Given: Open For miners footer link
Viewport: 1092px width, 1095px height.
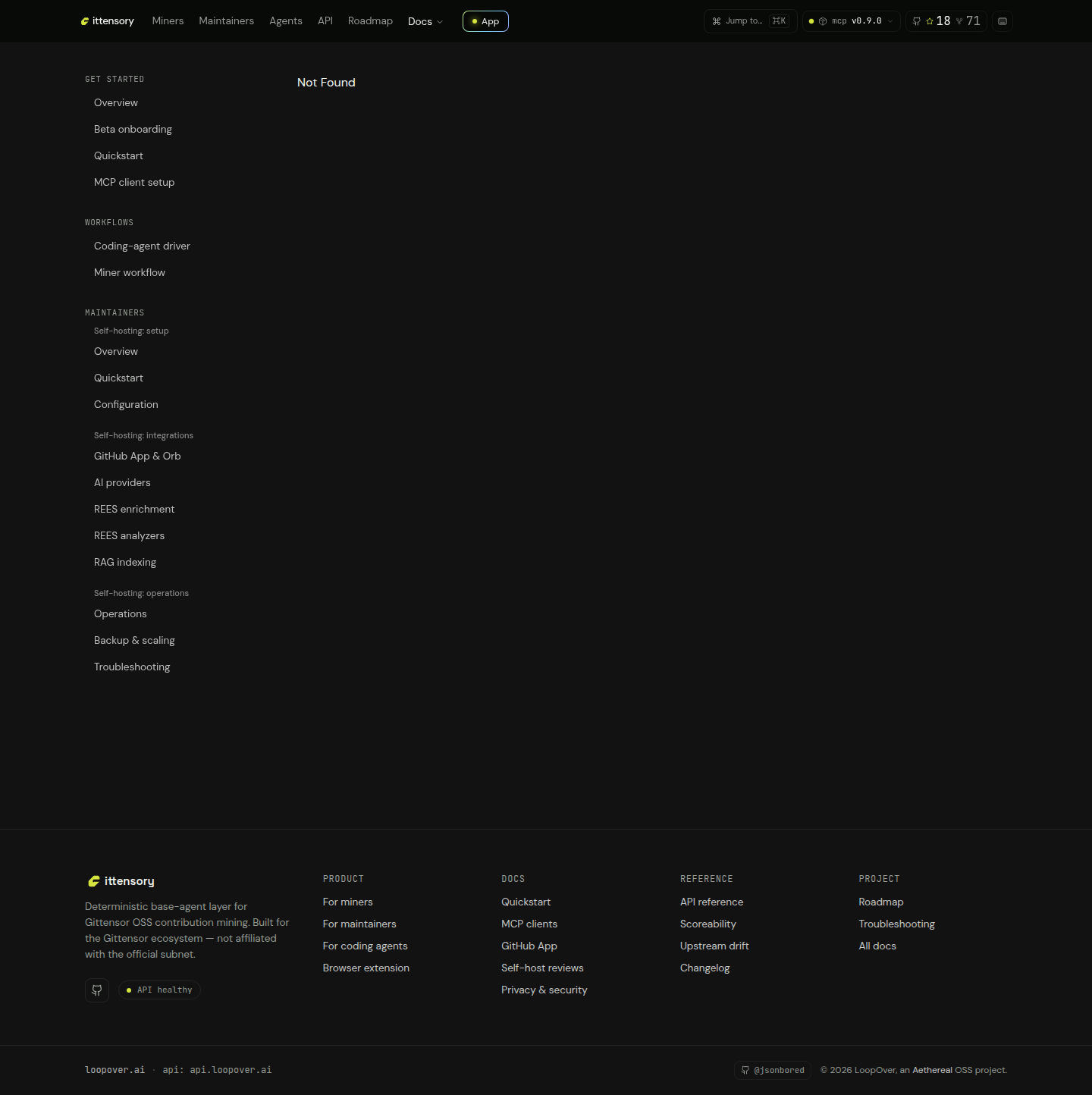Looking at the screenshot, I should tap(348, 902).
